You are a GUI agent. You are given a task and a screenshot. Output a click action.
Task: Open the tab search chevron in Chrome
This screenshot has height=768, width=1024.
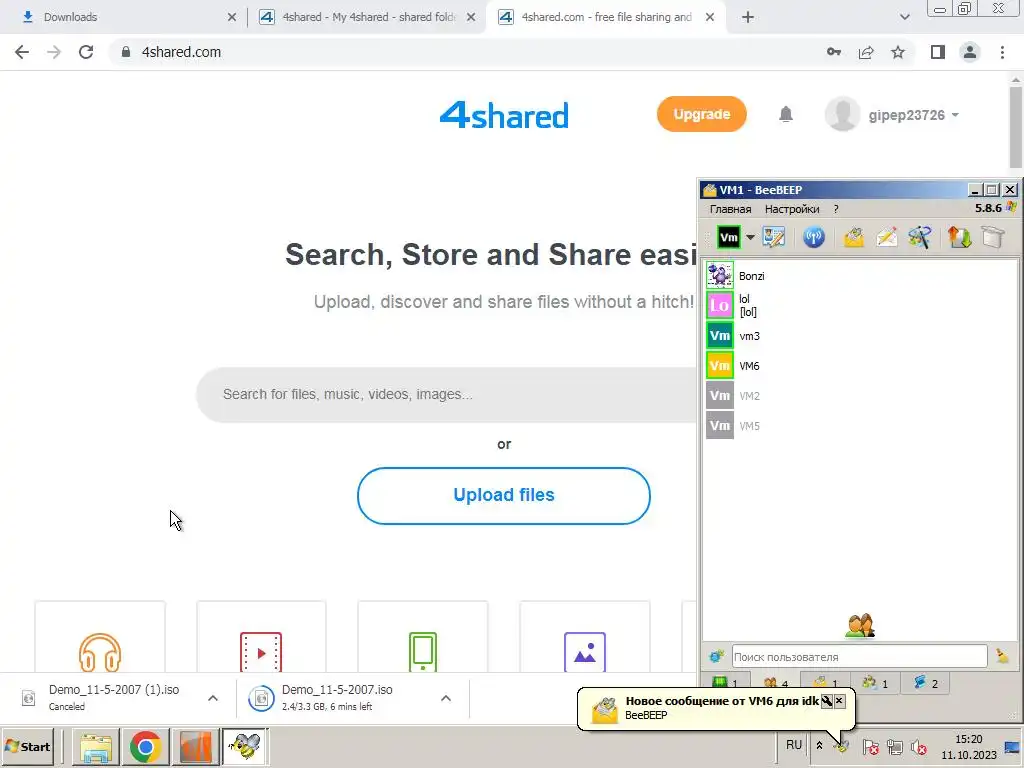904,17
